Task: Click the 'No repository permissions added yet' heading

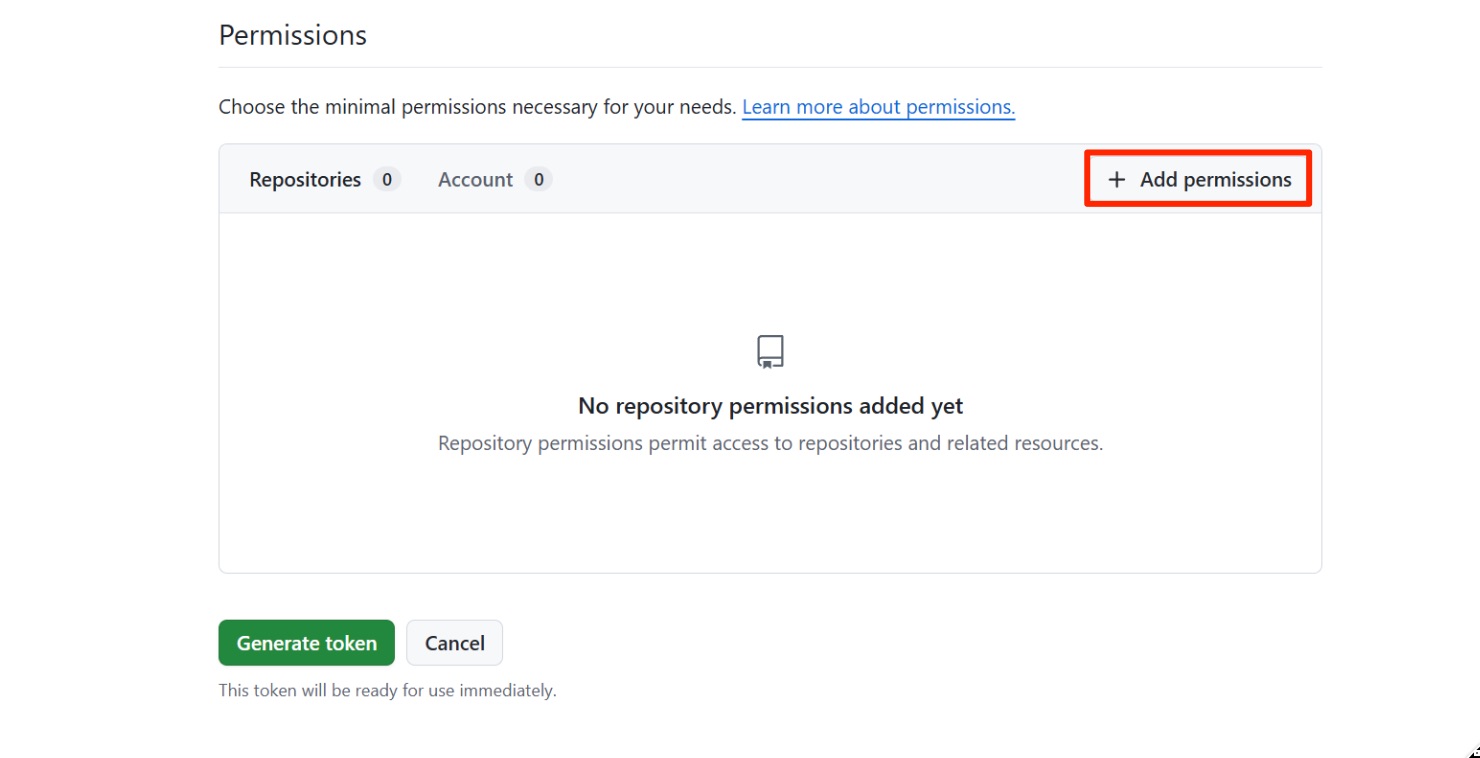Action: tap(770, 406)
